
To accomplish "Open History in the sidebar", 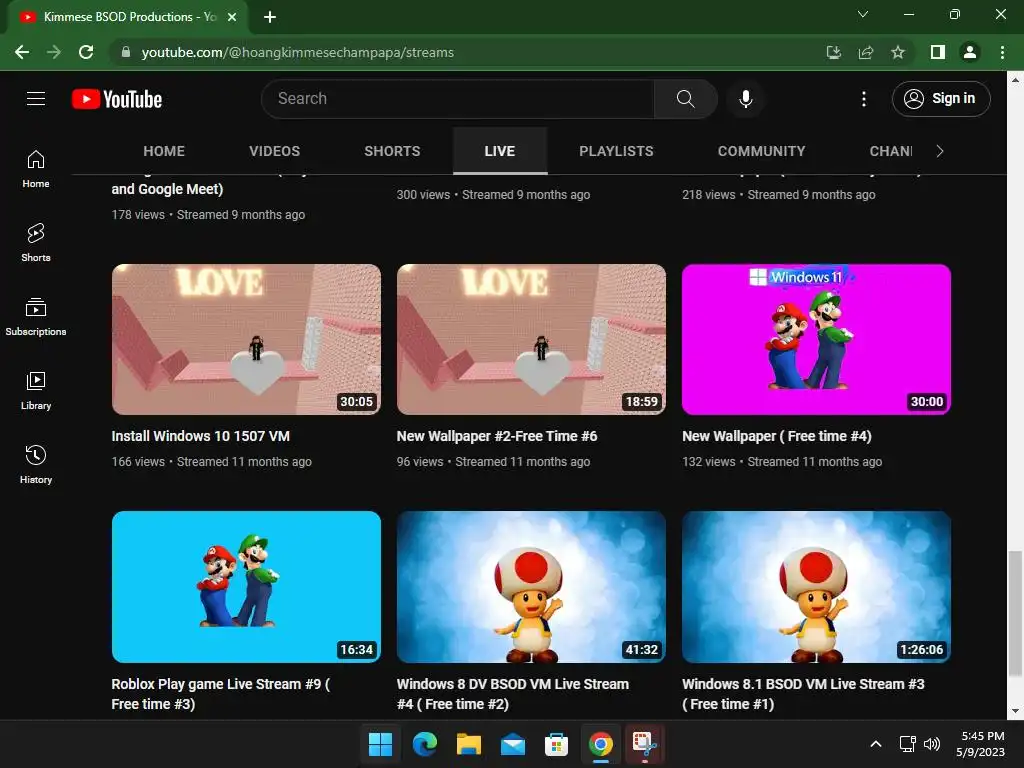I will tap(36, 464).
